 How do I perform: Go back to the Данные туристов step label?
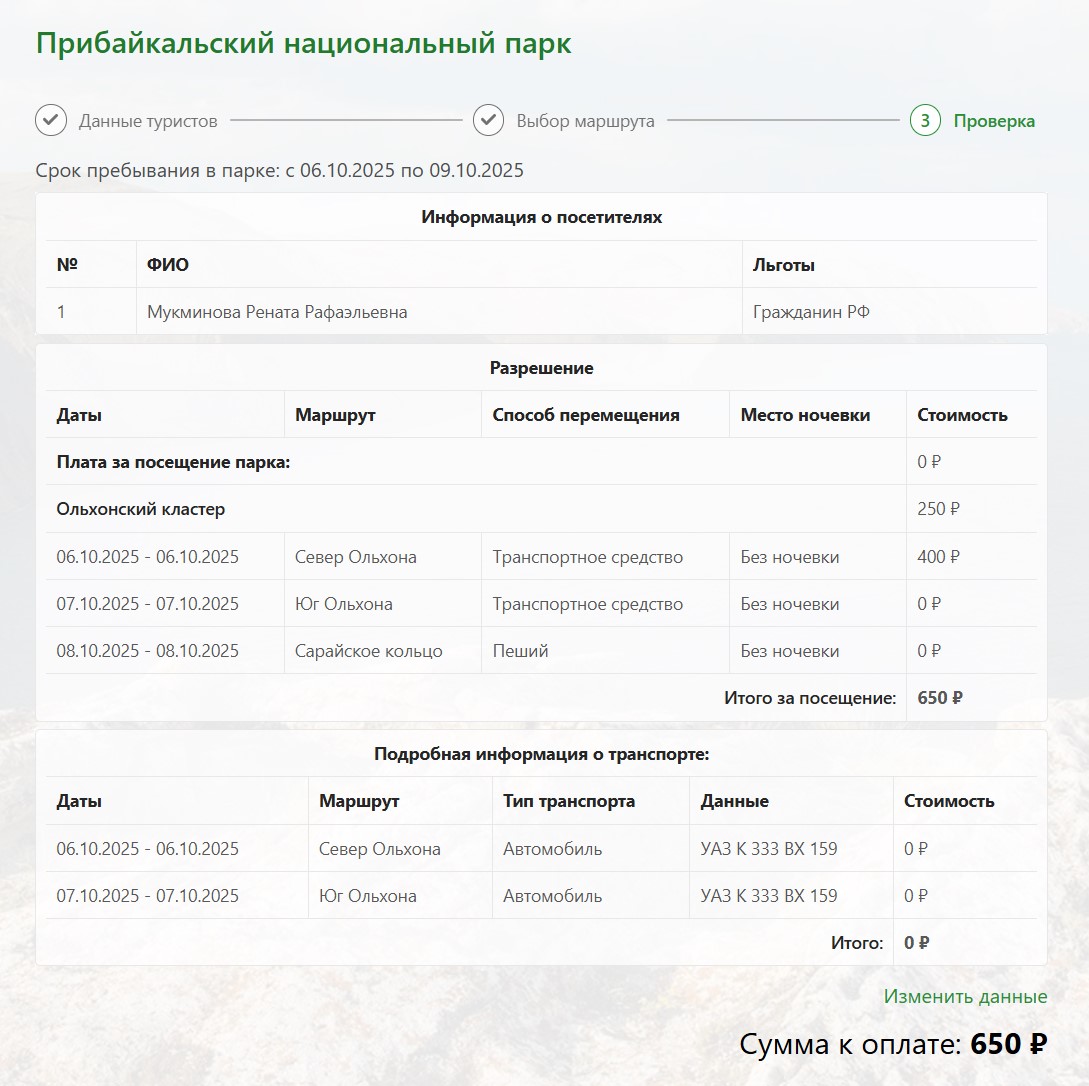pyautogui.click(x=148, y=121)
